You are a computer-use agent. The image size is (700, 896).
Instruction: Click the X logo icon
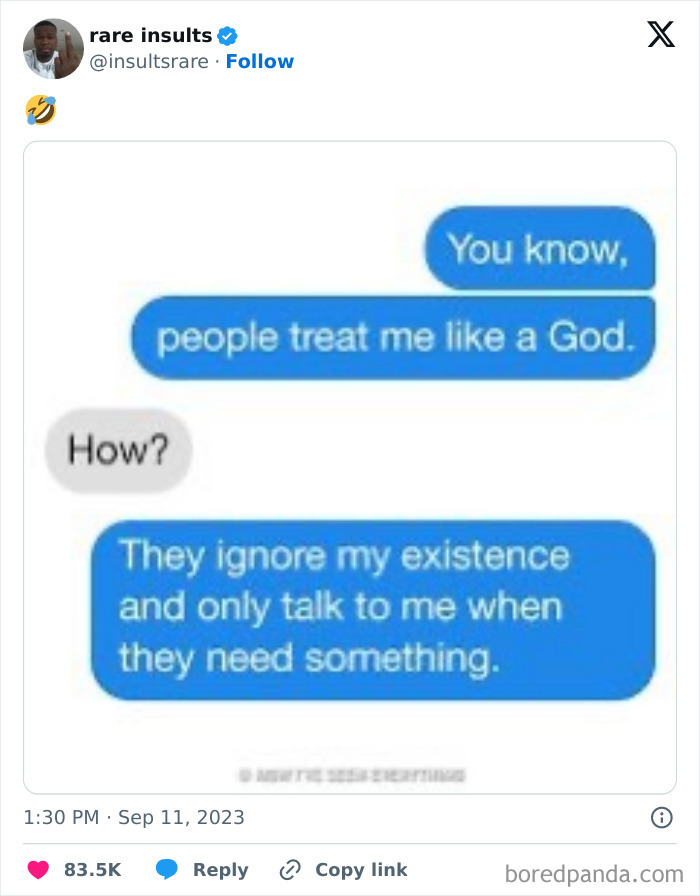click(x=661, y=34)
